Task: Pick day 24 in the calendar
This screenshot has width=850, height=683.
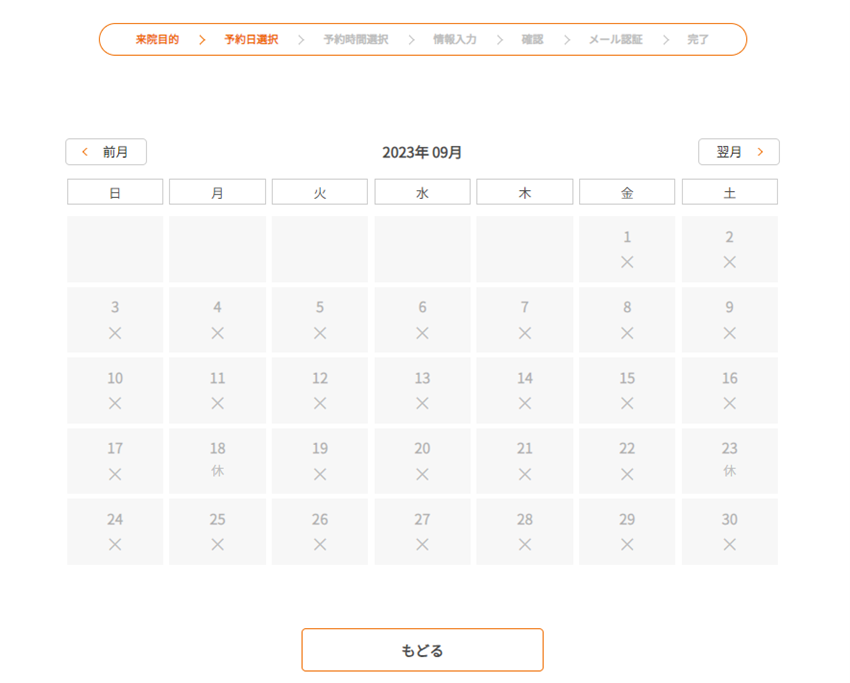Action: [115, 532]
